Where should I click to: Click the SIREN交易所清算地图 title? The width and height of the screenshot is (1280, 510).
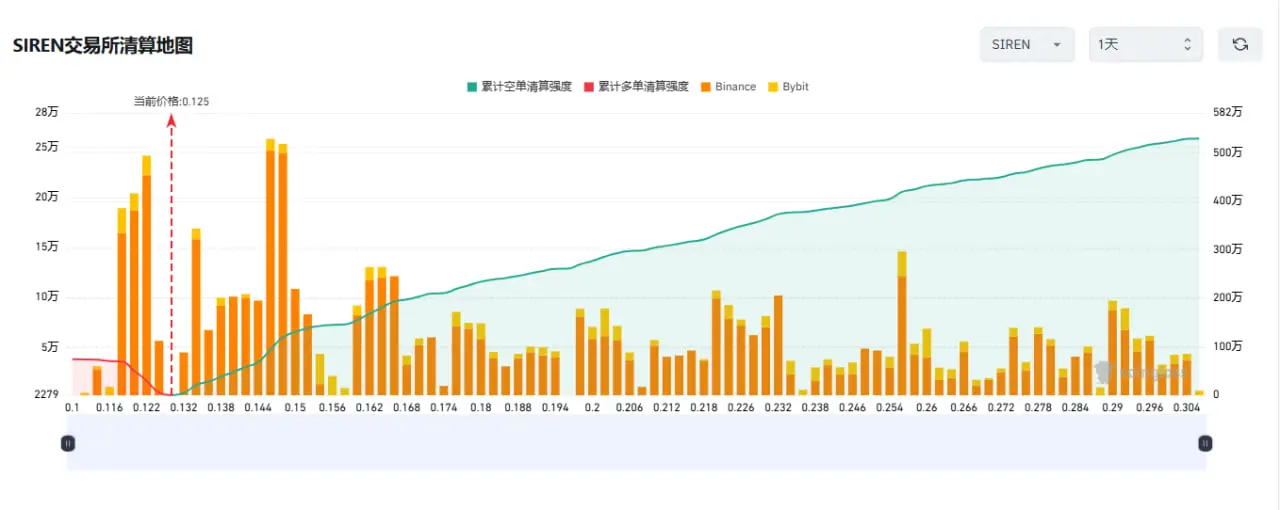click(x=102, y=45)
